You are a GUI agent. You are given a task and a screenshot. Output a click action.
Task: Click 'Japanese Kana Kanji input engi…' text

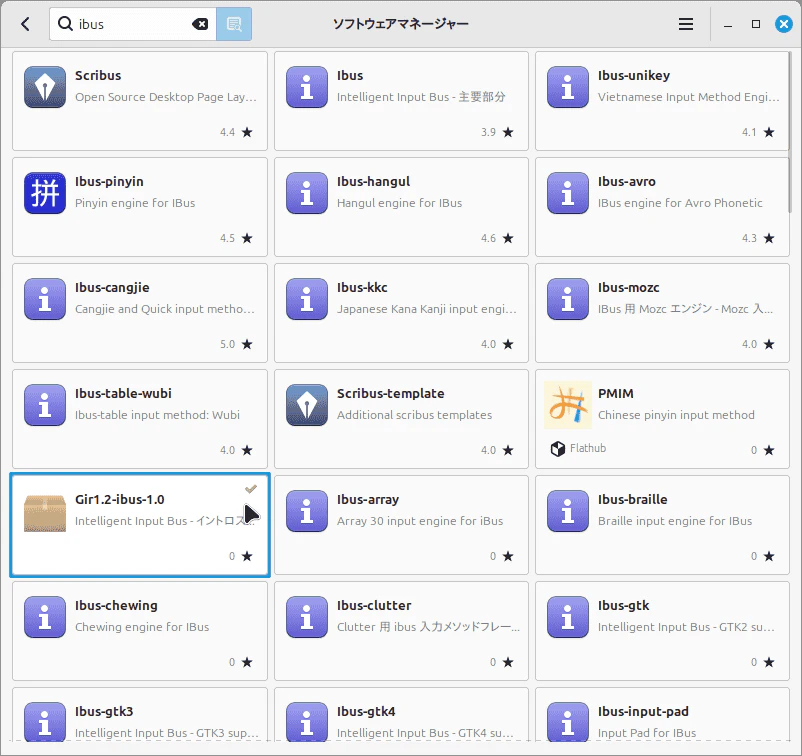(x=427, y=309)
